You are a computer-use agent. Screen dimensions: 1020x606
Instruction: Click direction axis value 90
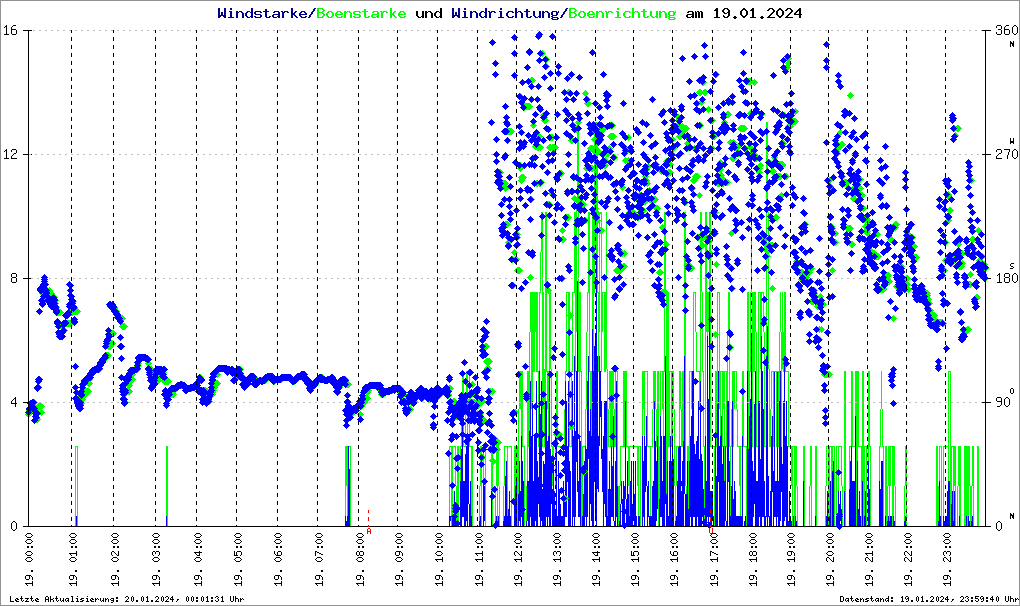click(1003, 402)
